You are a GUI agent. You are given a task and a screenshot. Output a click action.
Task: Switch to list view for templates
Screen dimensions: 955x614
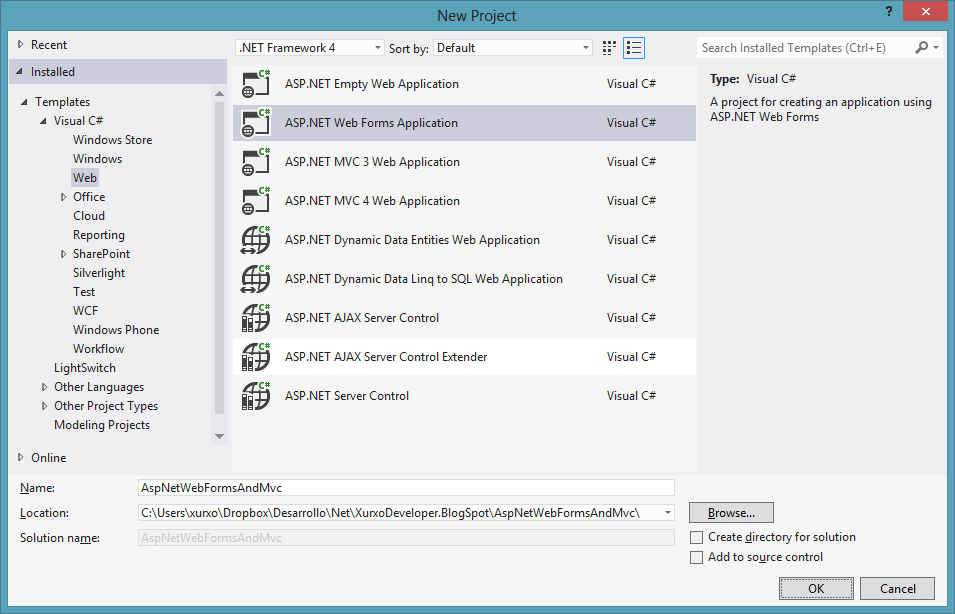[x=633, y=47]
